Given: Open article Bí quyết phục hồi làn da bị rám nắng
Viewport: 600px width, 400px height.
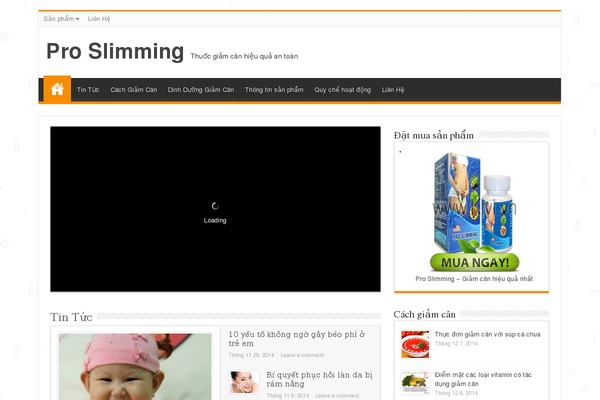Looking at the screenshot, I should pos(319,379).
